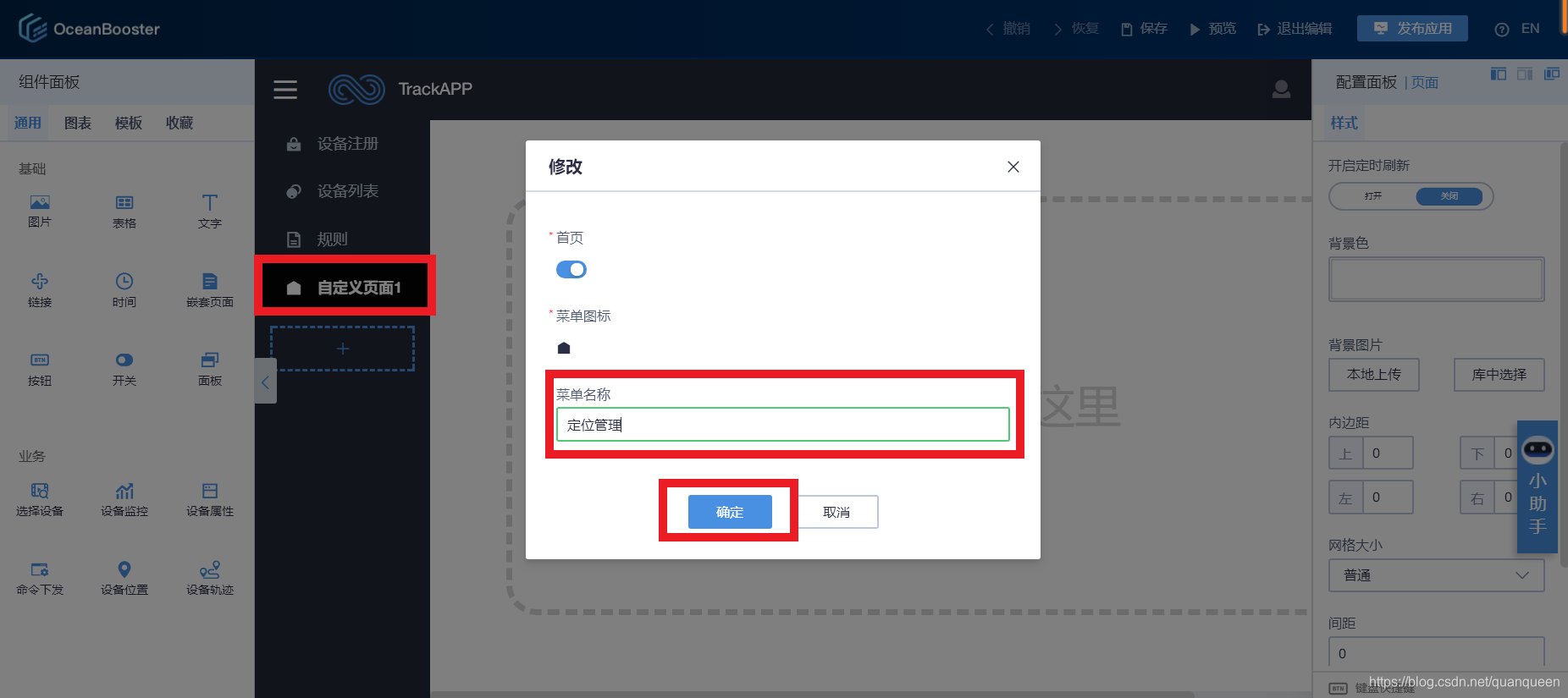Select the 设备监控 component
This screenshot has width=1568, height=698.
[x=124, y=499]
